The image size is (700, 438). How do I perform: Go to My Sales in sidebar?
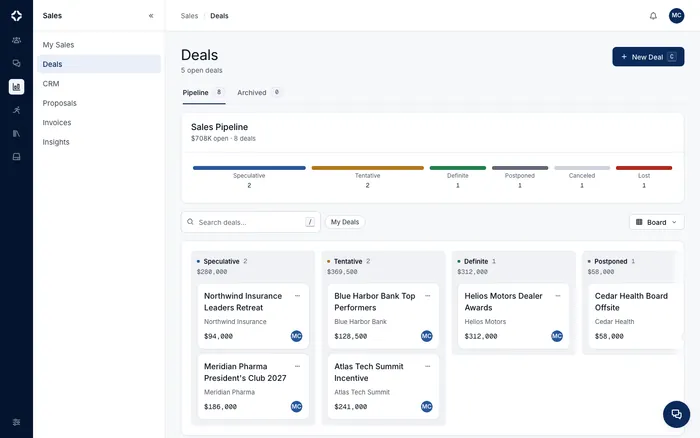pos(99,45)
